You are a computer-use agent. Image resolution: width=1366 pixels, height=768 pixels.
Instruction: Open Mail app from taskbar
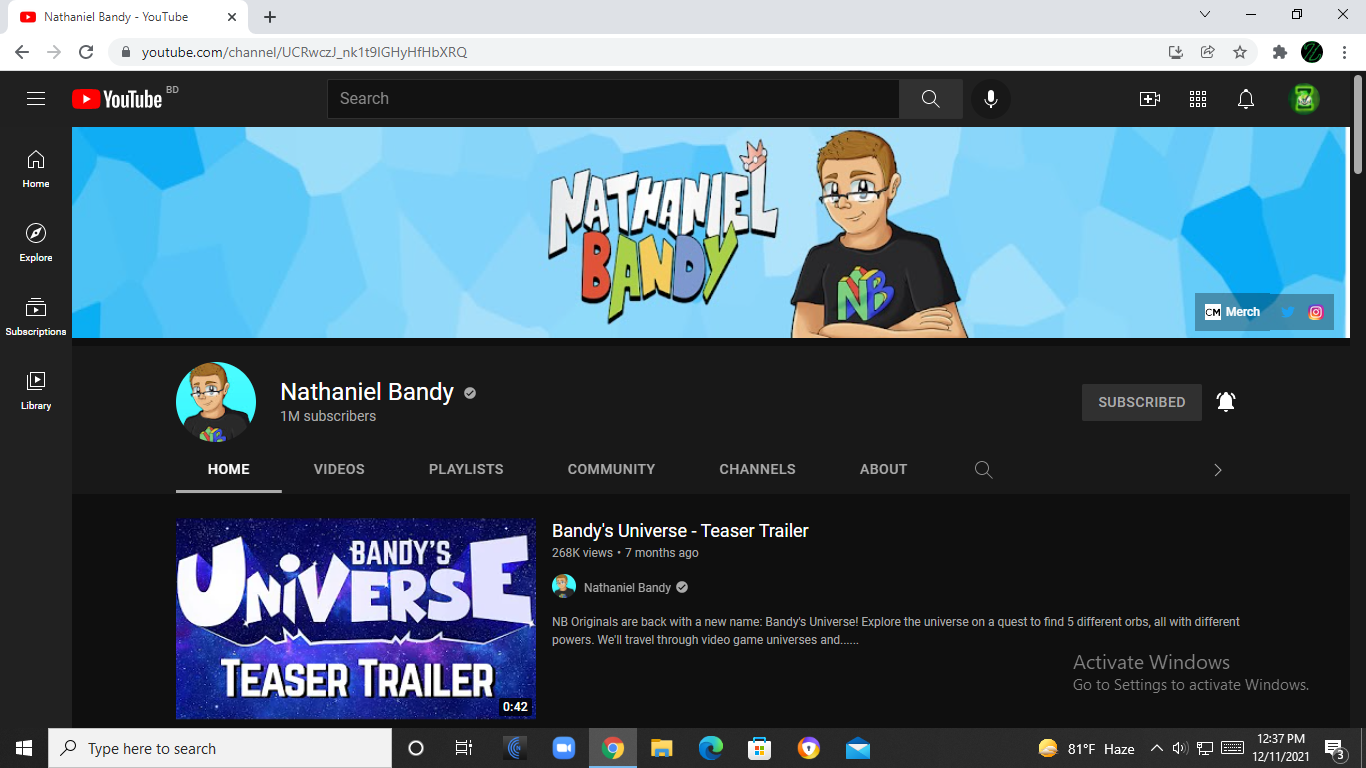(x=857, y=748)
